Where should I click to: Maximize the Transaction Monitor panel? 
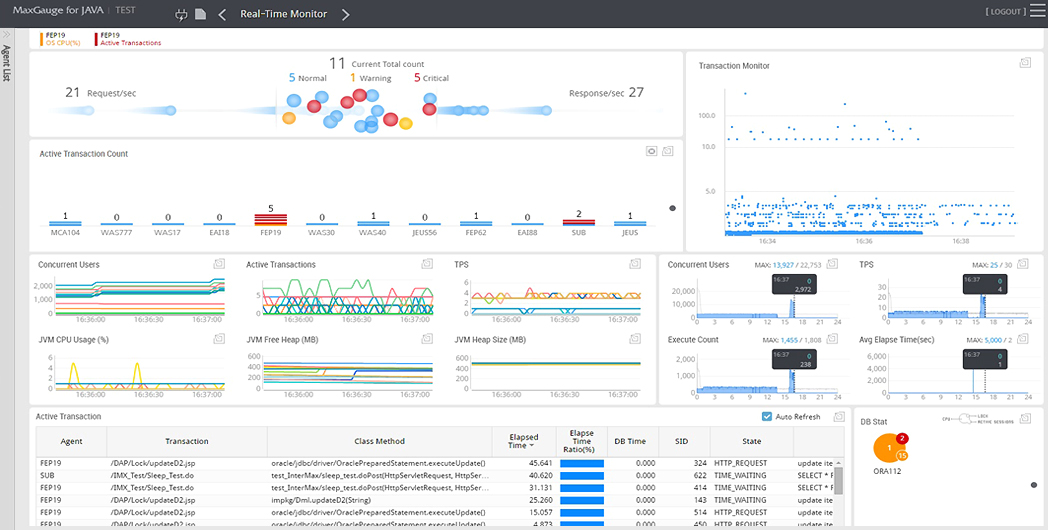point(1025,63)
